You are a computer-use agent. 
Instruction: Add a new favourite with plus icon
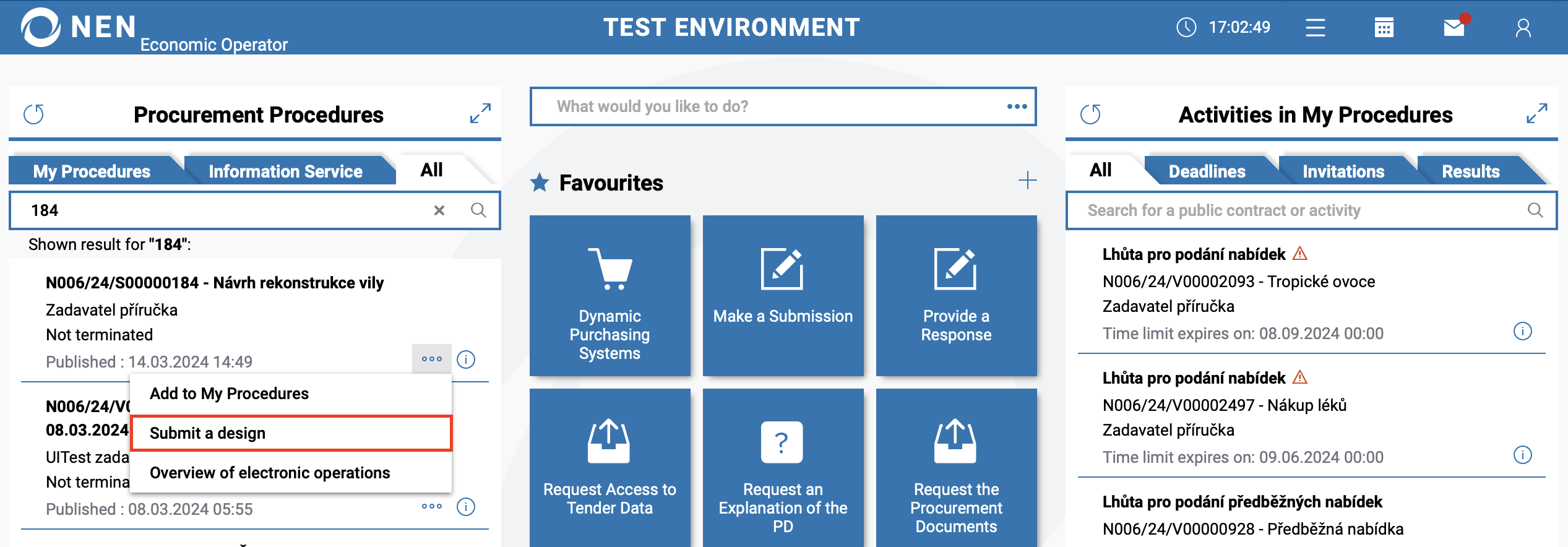click(1027, 181)
